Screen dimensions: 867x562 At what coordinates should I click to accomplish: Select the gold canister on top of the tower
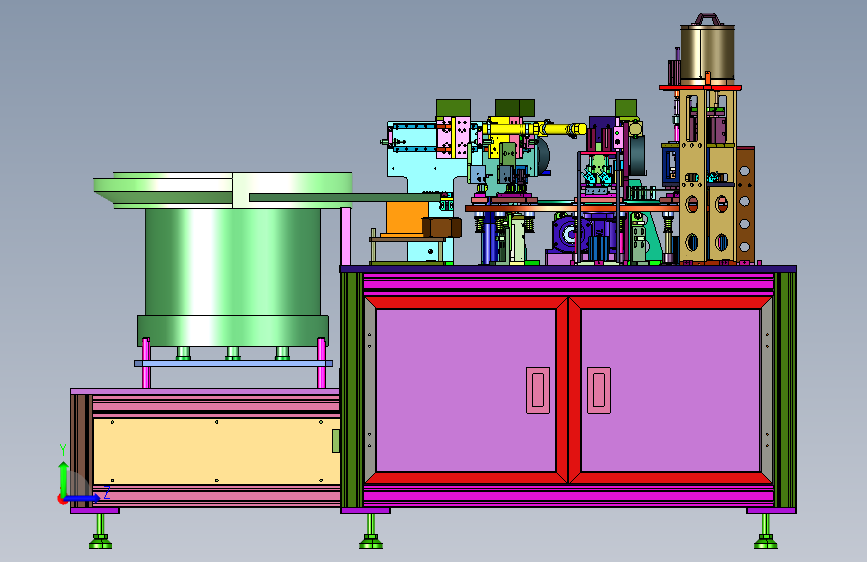click(707, 53)
